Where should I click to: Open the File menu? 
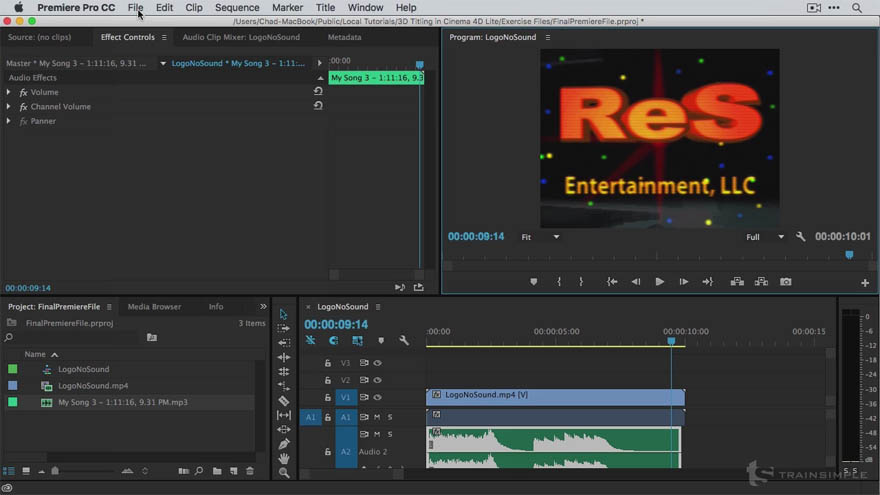point(135,7)
